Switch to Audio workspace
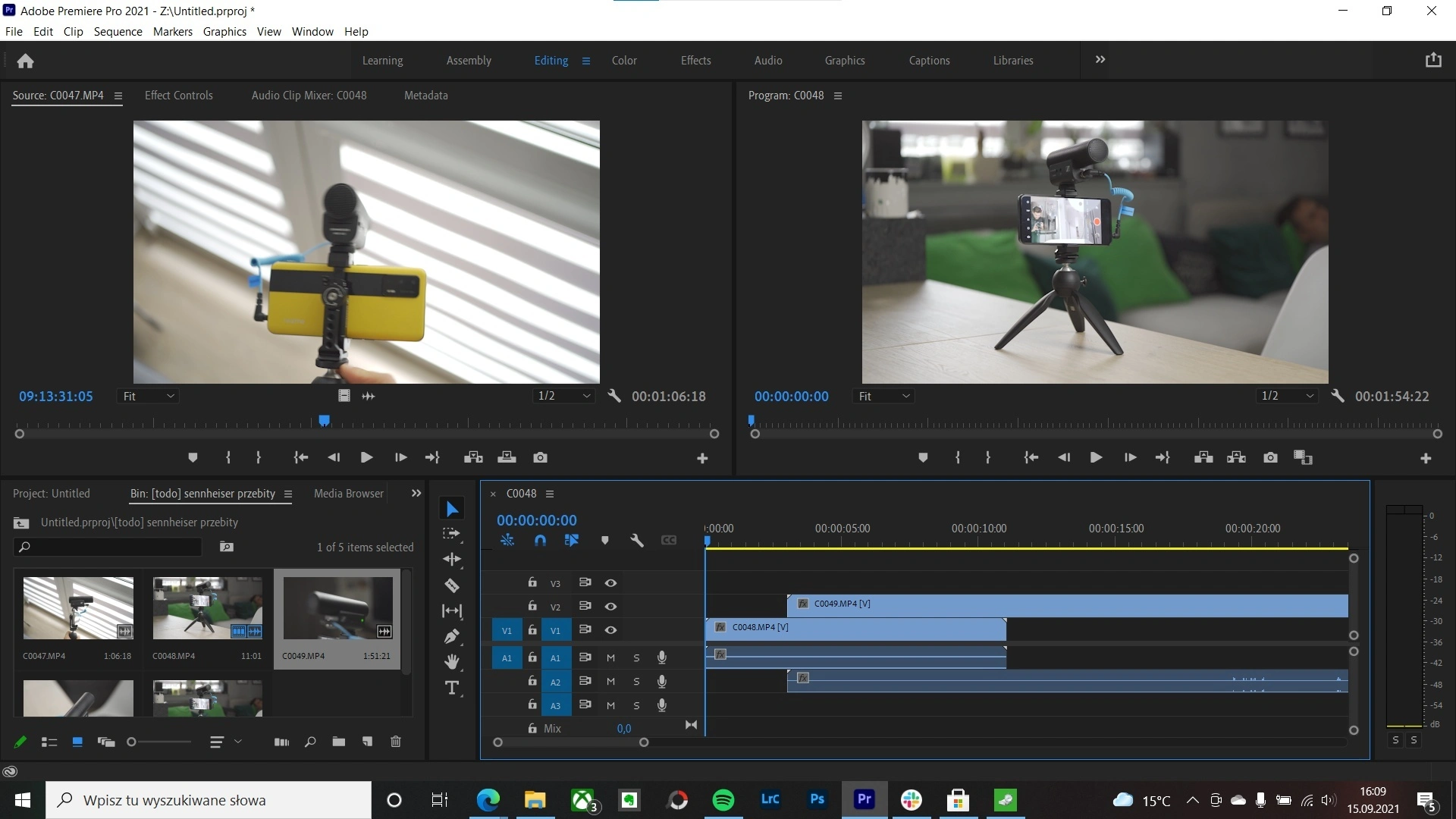 768,61
